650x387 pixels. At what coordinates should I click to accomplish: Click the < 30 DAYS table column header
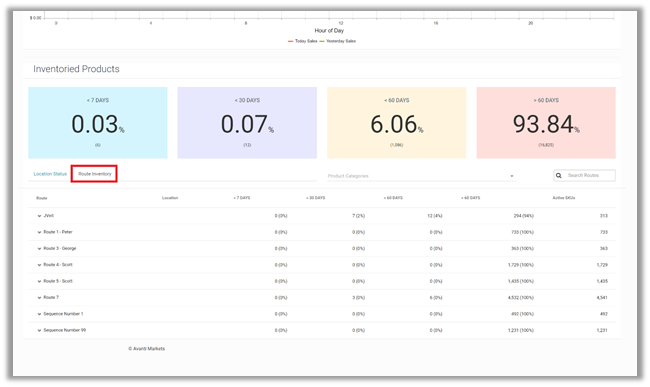pyautogui.click(x=315, y=198)
